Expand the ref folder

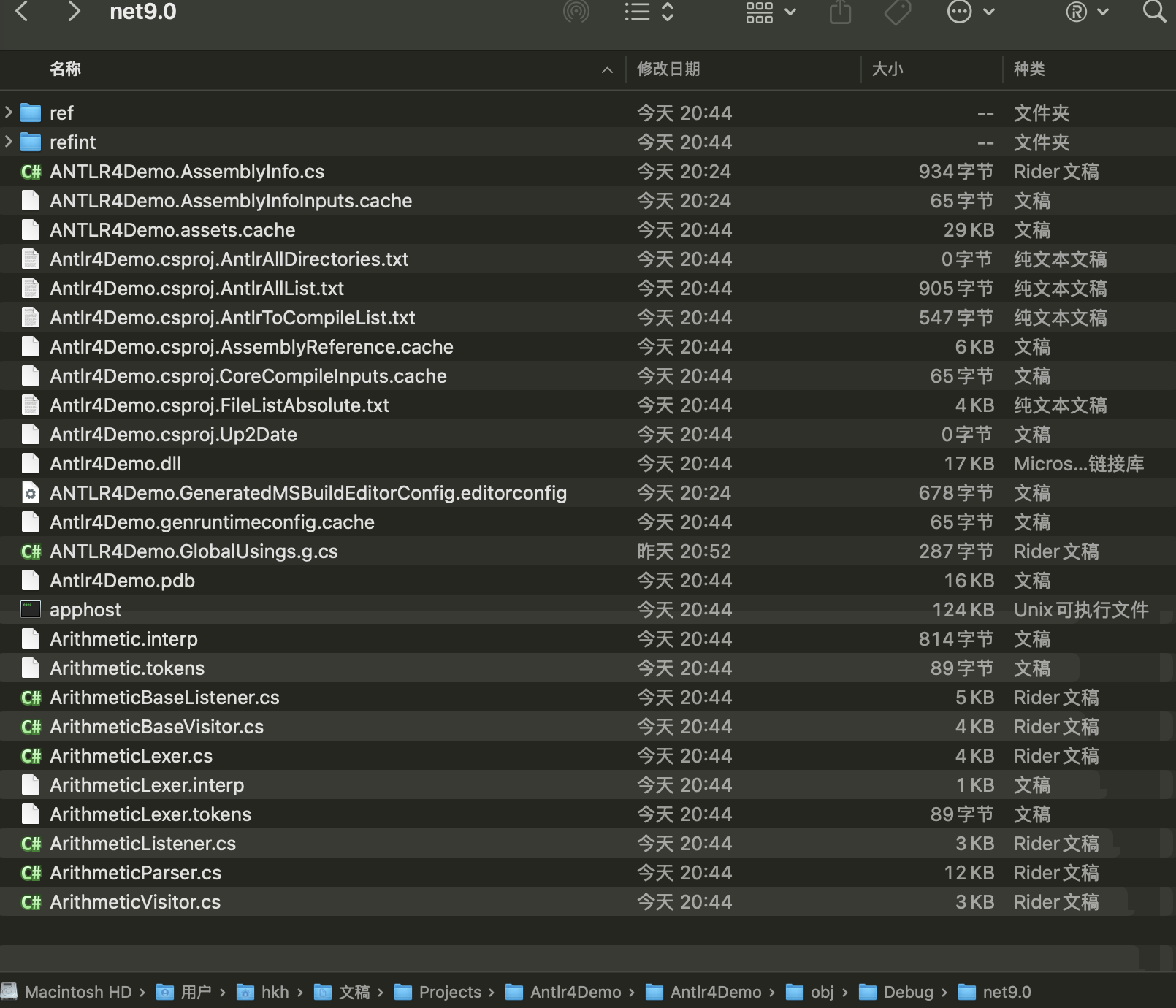click(x=7, y=112)
